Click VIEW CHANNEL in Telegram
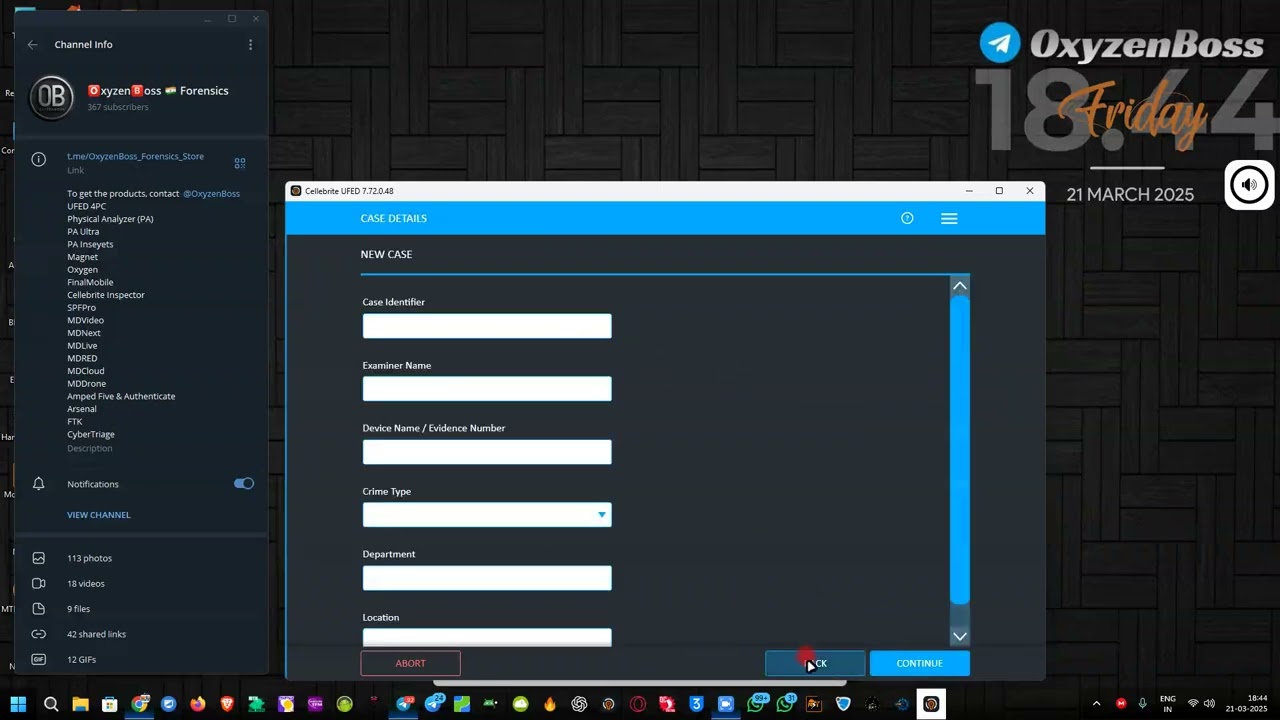The height and width of the screenshot is (720, 1280). tap(99, 515)
